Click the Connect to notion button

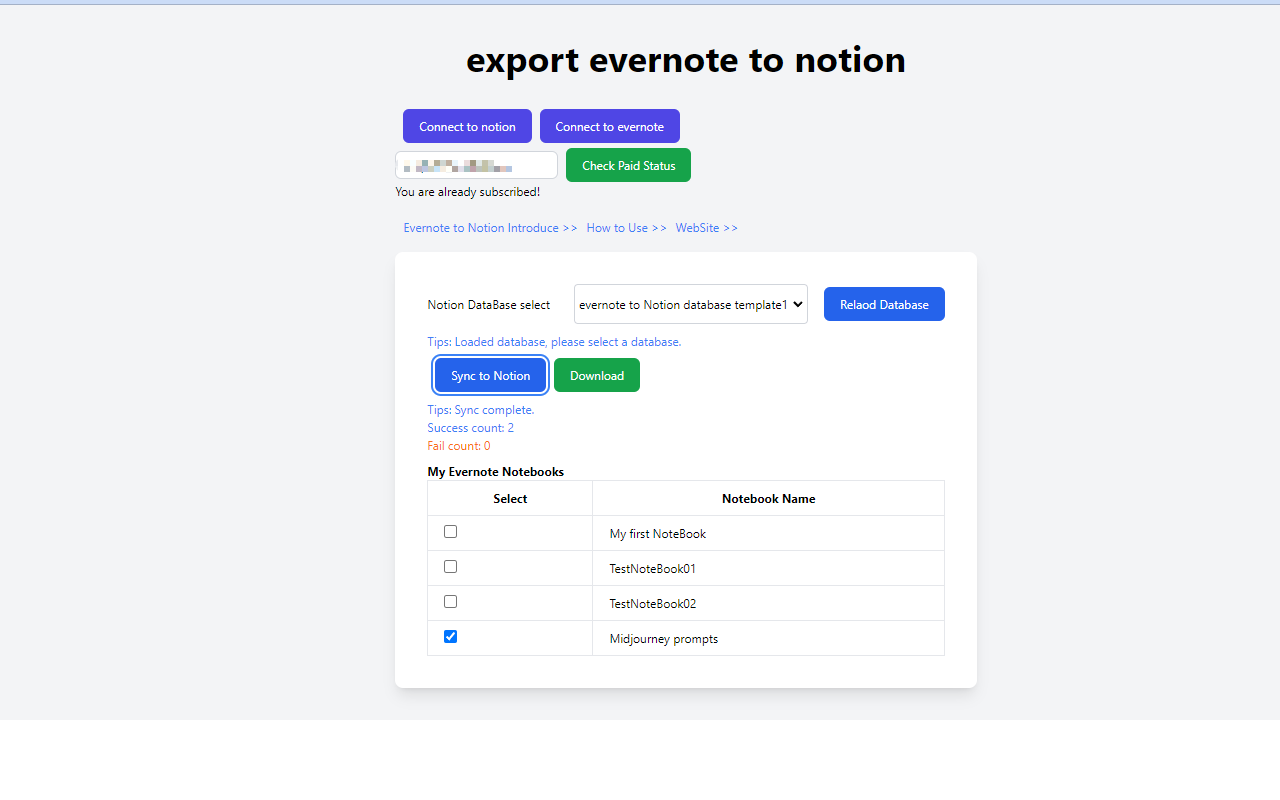point(467,126)
